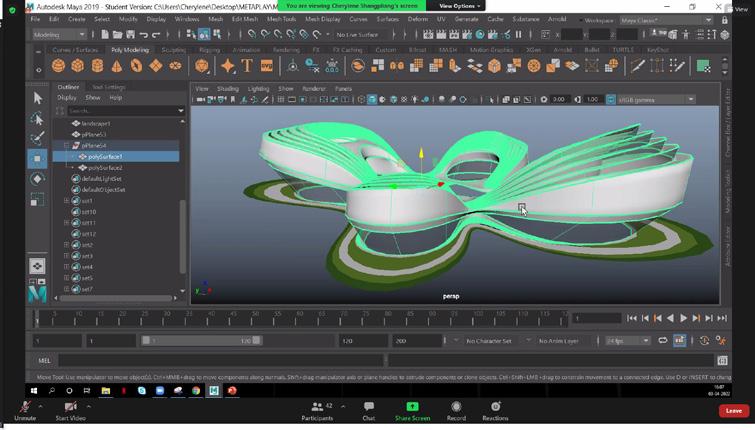Viewport: 755px width, 430px height.
Task: Select the polygon Type text tool
Action: click(247, 66)
